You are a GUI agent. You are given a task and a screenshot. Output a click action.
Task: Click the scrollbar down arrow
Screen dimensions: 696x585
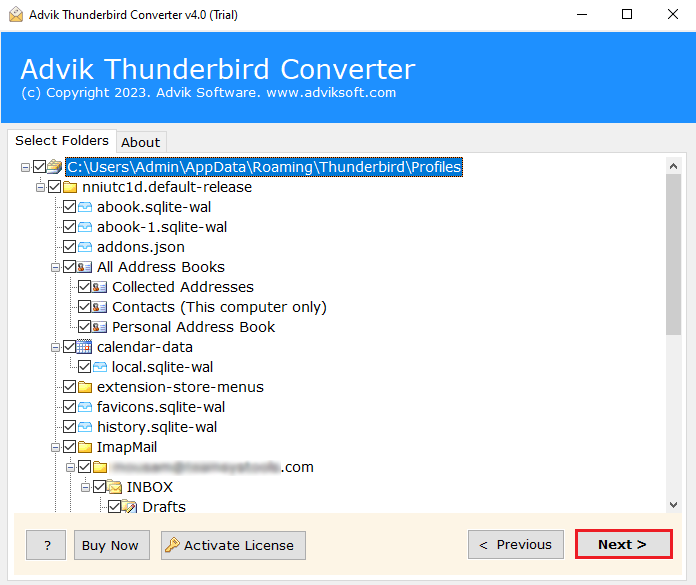673,505
